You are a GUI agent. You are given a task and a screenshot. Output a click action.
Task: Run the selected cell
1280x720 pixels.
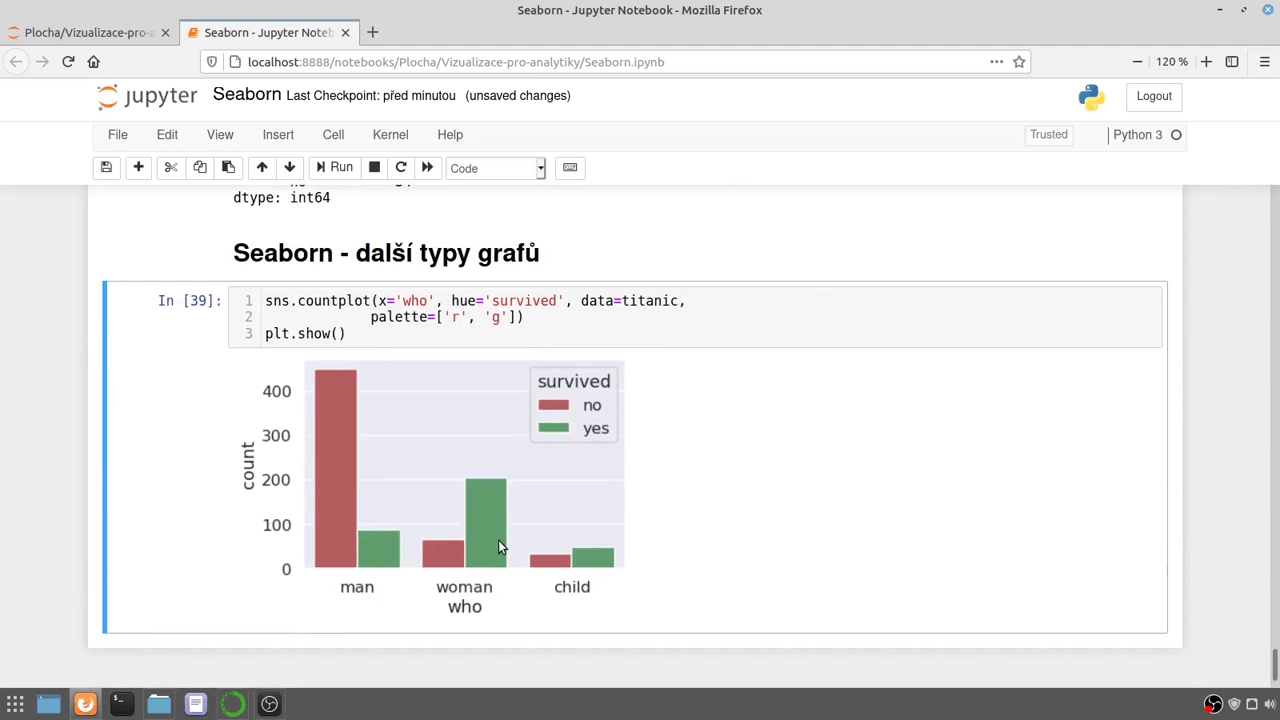pyautogui.click(x=334, y=168)
